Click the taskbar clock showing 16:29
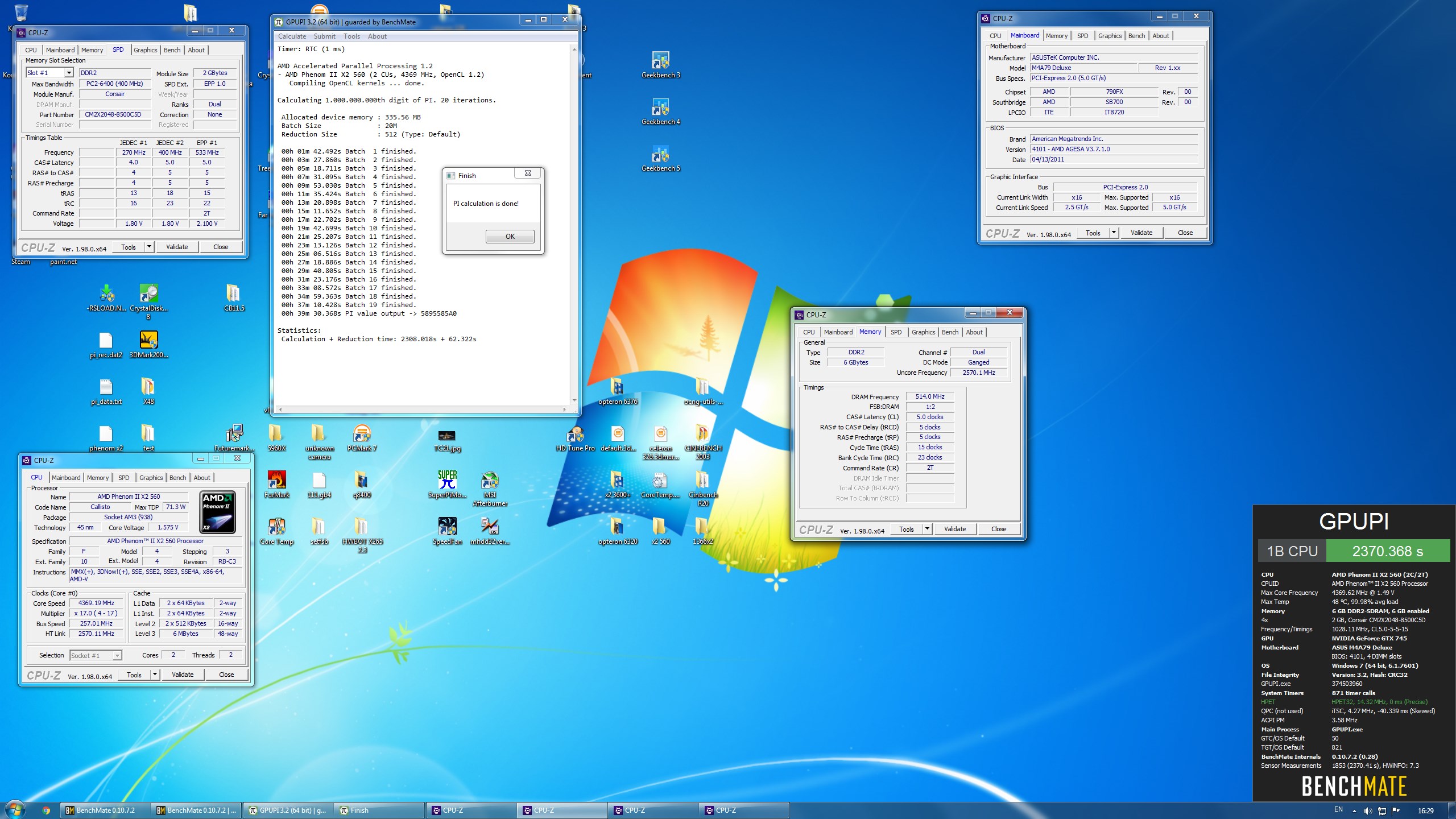This screenshot has height=819, width=1456. [1425, 811]
